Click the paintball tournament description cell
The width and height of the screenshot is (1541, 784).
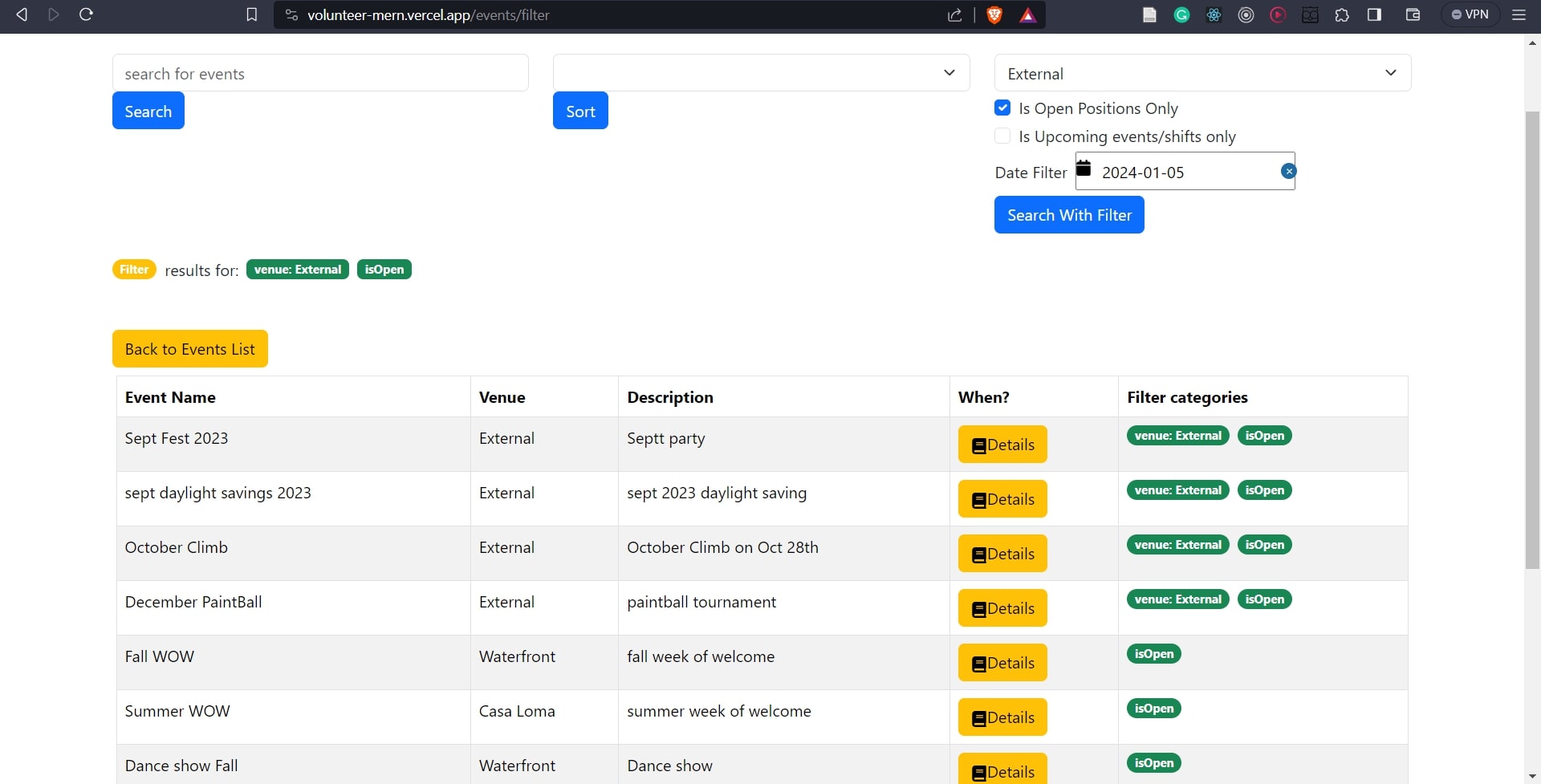click(x=784, y=608)
